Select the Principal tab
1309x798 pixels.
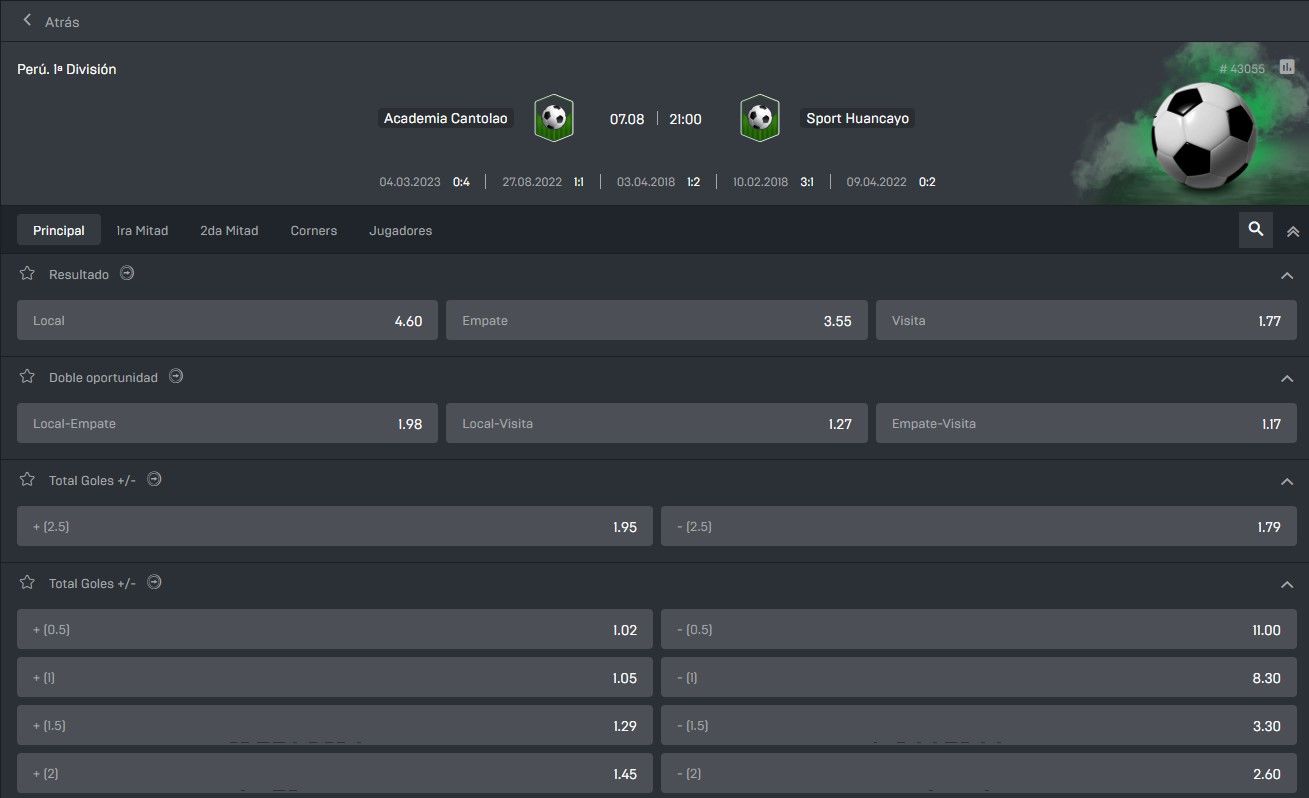[x=59, y=230]
